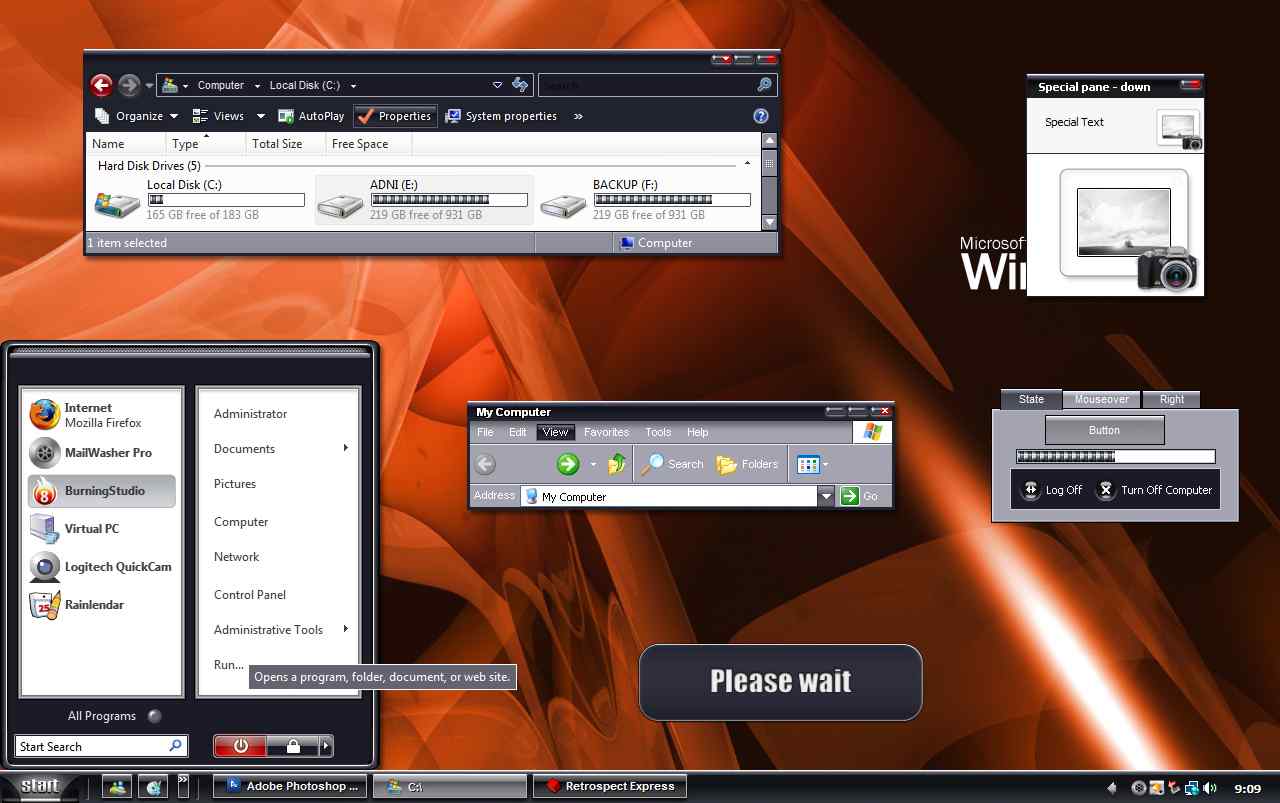Expand the explorer toolbar overflow chevron
Image resolution: width=1280 pixels, height=803 pixels.
578,116
